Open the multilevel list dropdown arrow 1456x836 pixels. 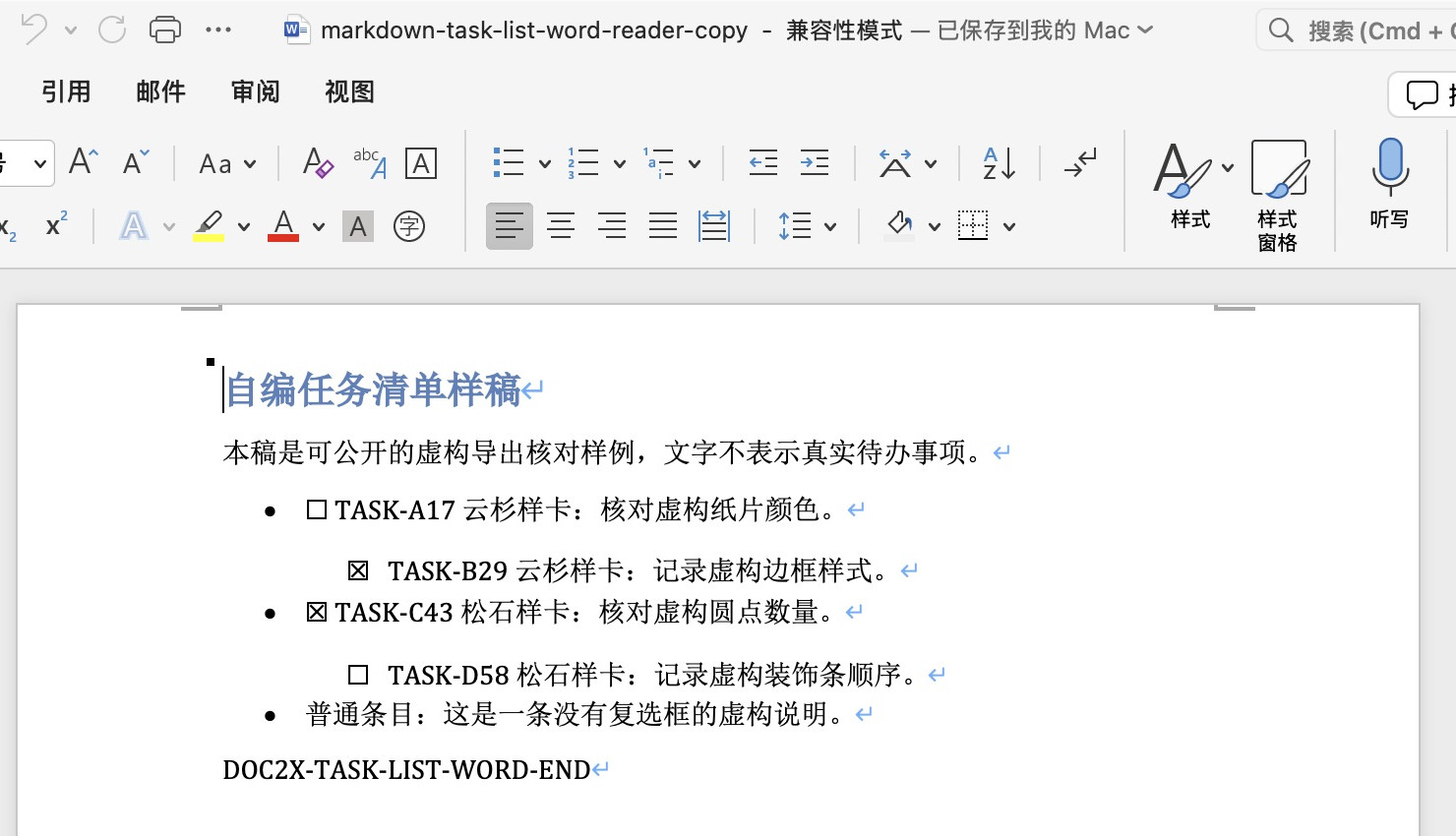tap(694, 164)
